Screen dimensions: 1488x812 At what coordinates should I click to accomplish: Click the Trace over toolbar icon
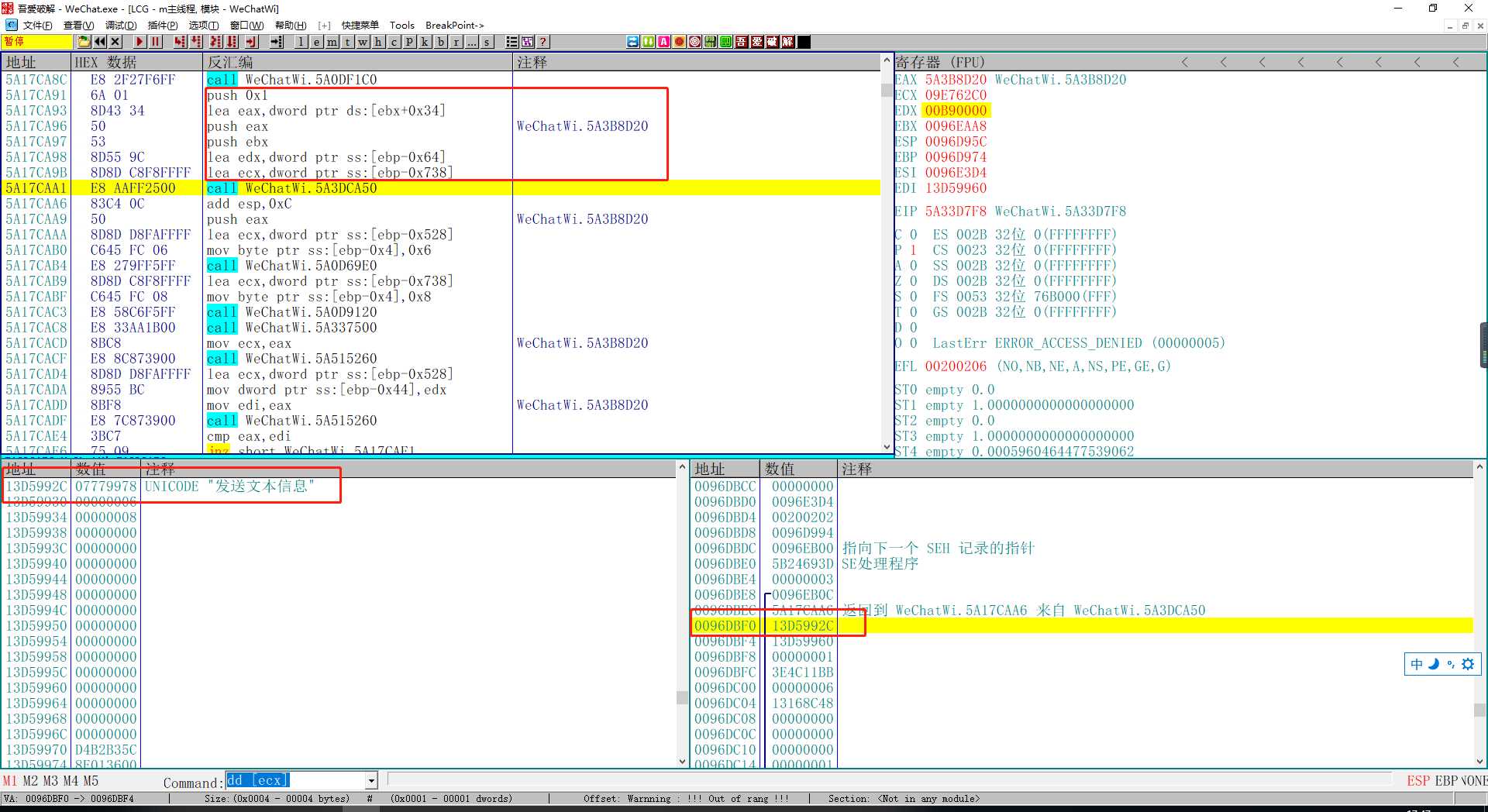232,42
